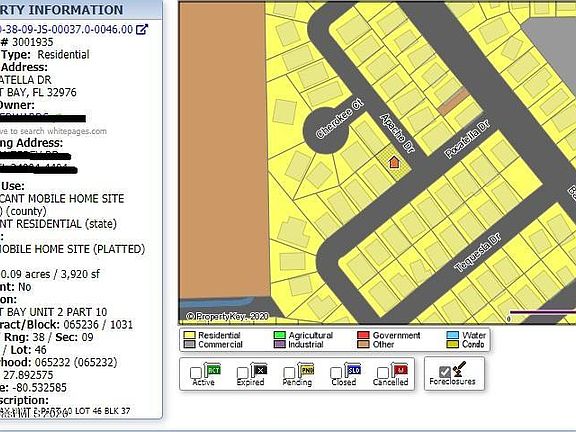Click the yellow Pending listing sign icon
This screenshot has width=576, height=432.
pyautogui.click(x=306, y=370)
